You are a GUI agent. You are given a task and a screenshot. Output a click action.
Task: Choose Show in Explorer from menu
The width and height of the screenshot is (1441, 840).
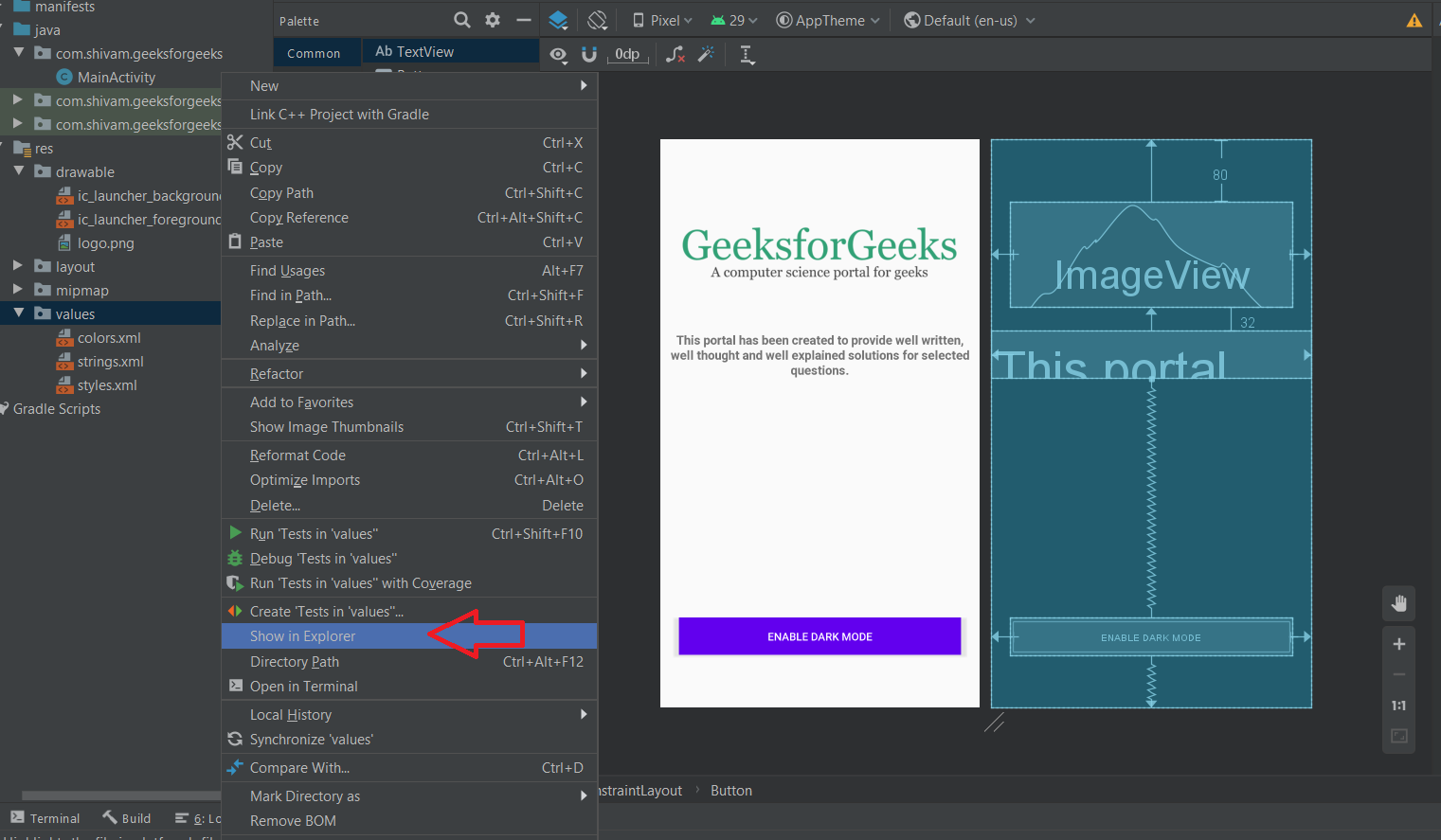click(303, 636)
